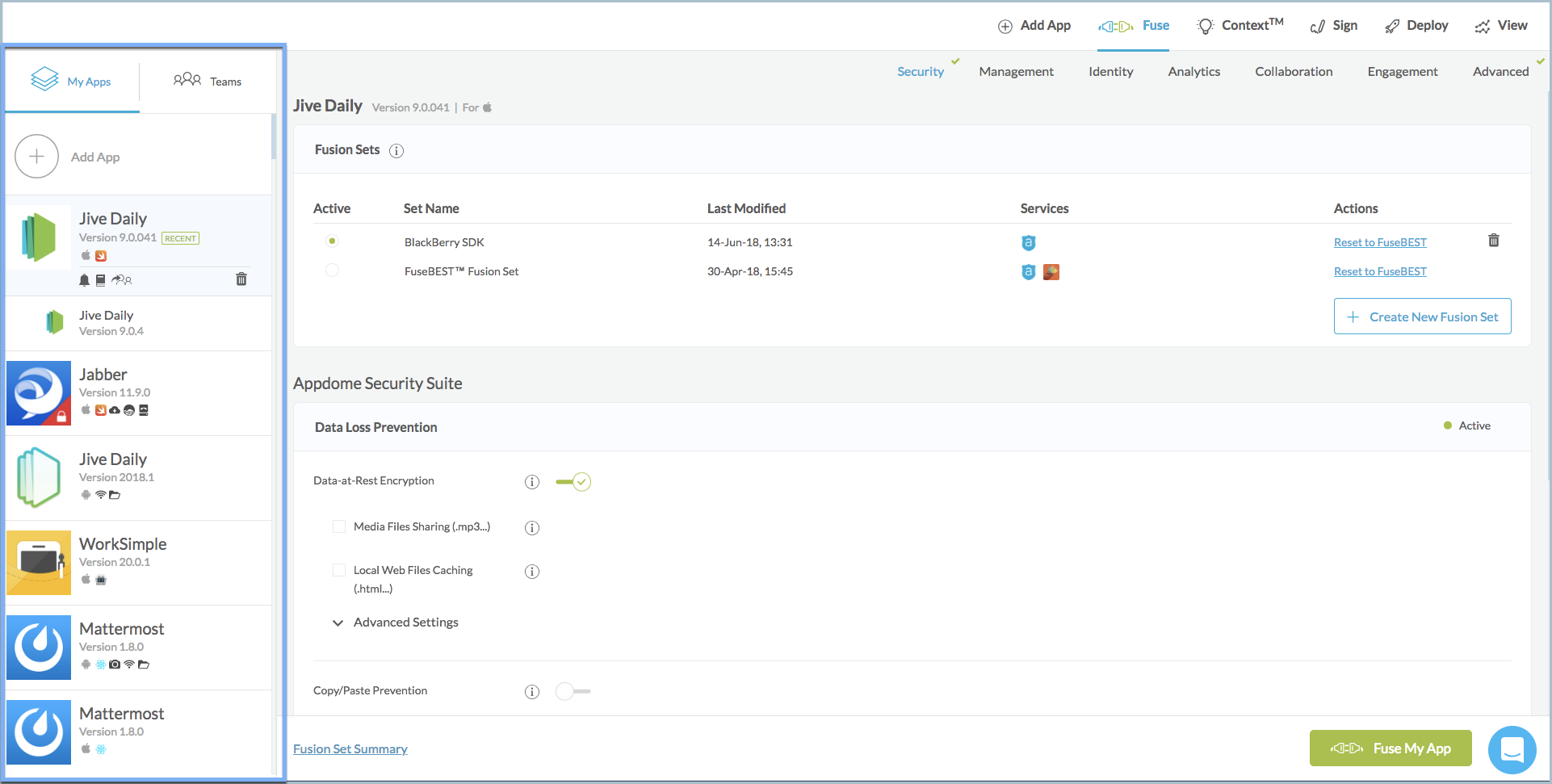Click Reset to FuseBEST for FuseBEST Fusion Set
This screenshot has height=784, width=1552.
coord(1380,271)
